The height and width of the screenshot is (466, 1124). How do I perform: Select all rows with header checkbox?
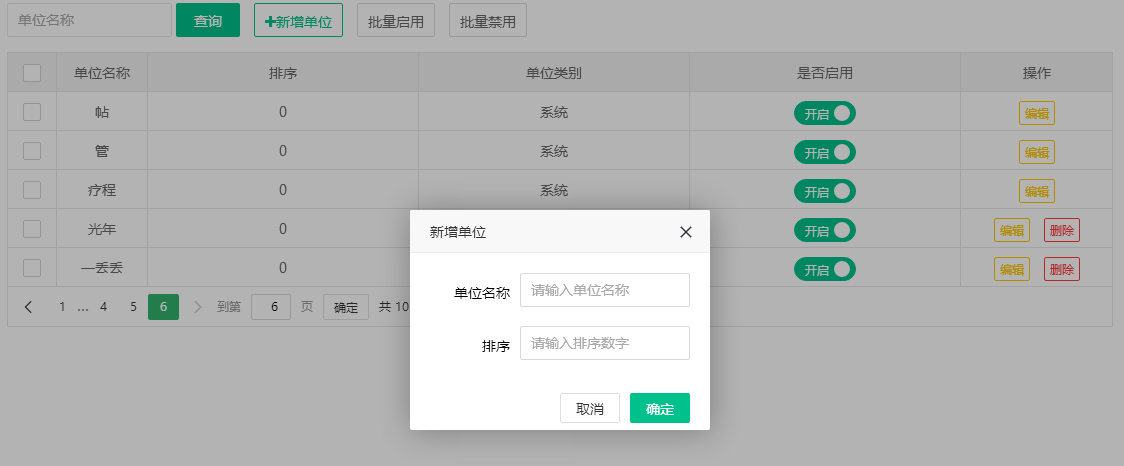32,73
